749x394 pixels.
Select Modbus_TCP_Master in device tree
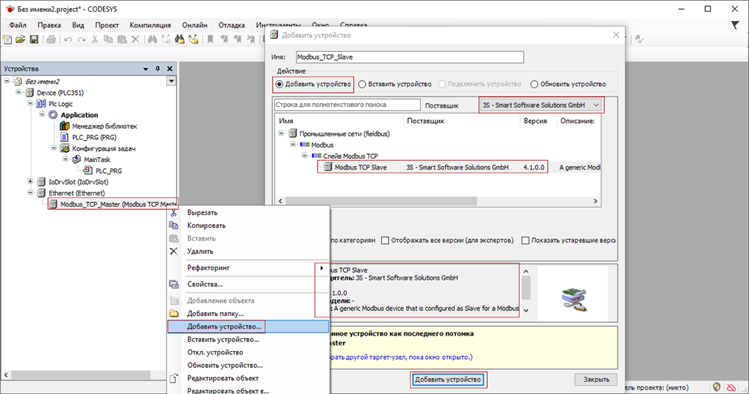point(118,204)
